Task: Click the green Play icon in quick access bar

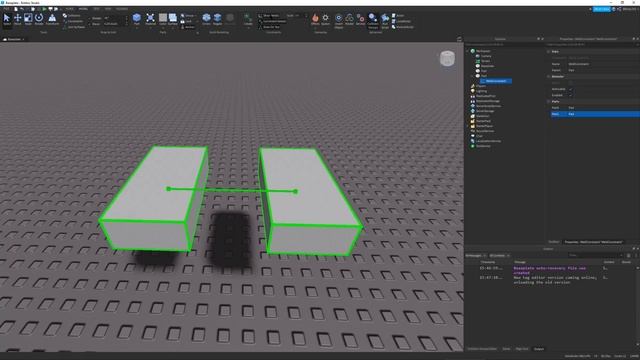Action: [x=44, y=9]
